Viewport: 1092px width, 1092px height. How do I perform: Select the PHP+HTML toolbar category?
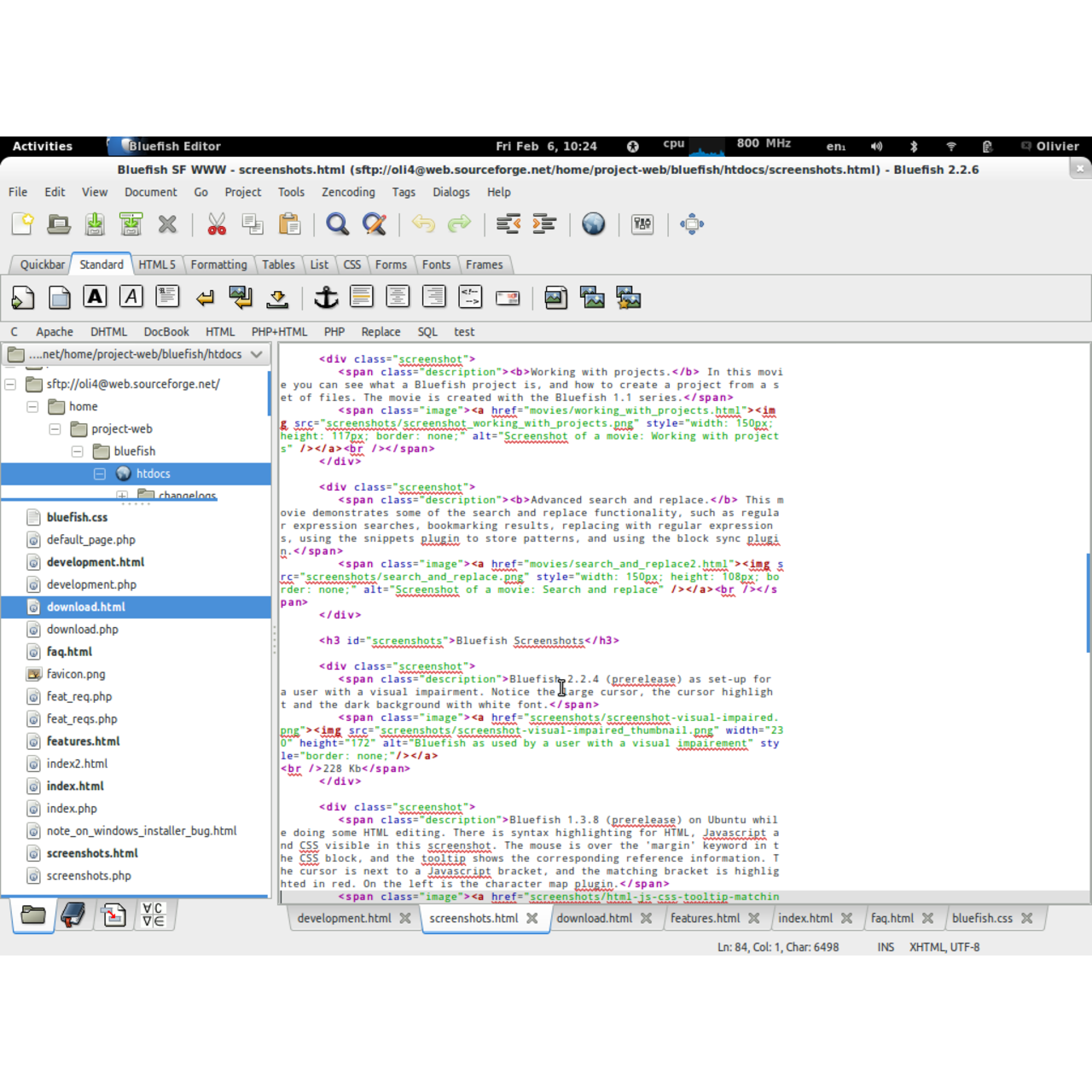(x=280, y=331)
